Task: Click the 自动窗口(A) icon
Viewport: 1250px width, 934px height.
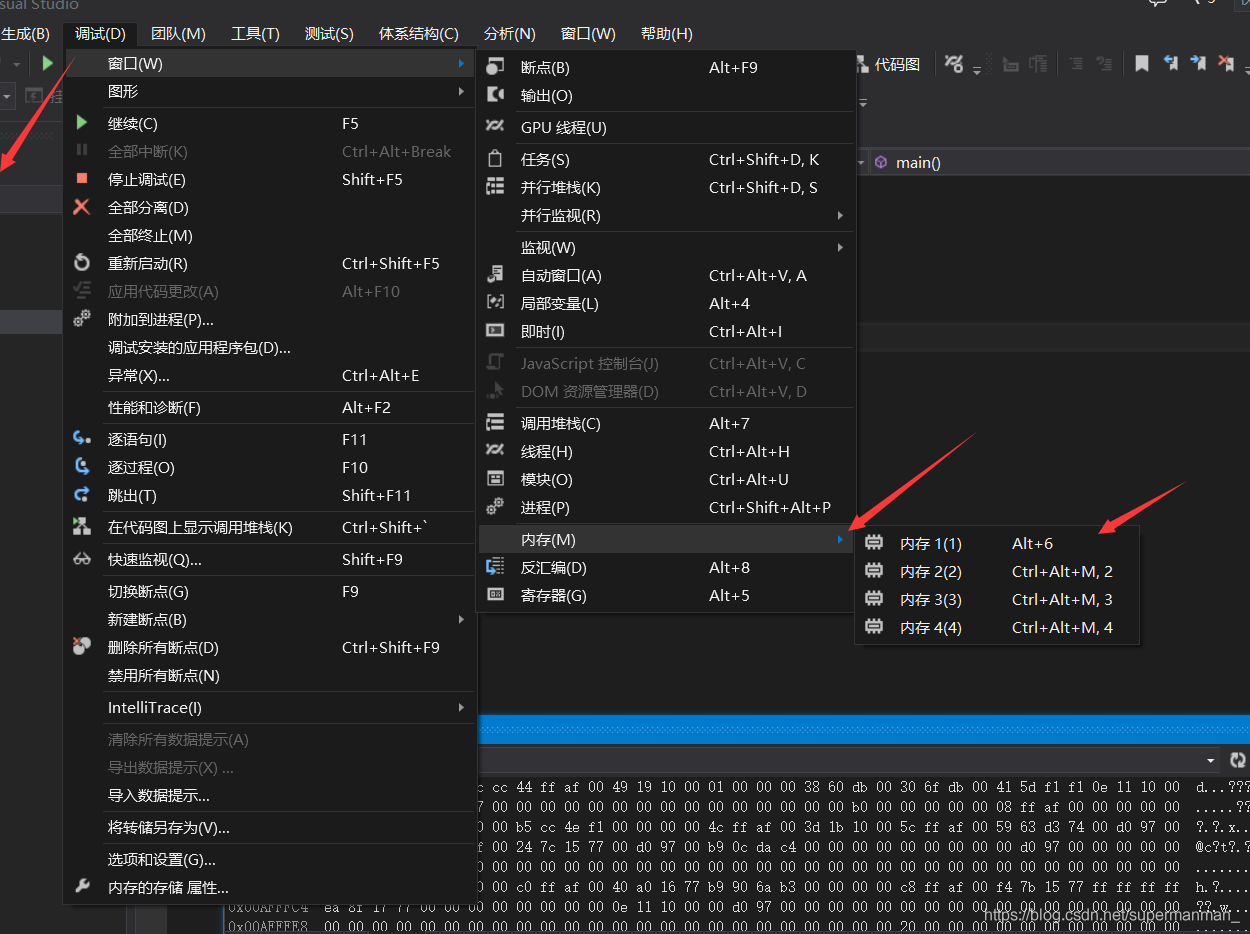Action: coord(495,275)
